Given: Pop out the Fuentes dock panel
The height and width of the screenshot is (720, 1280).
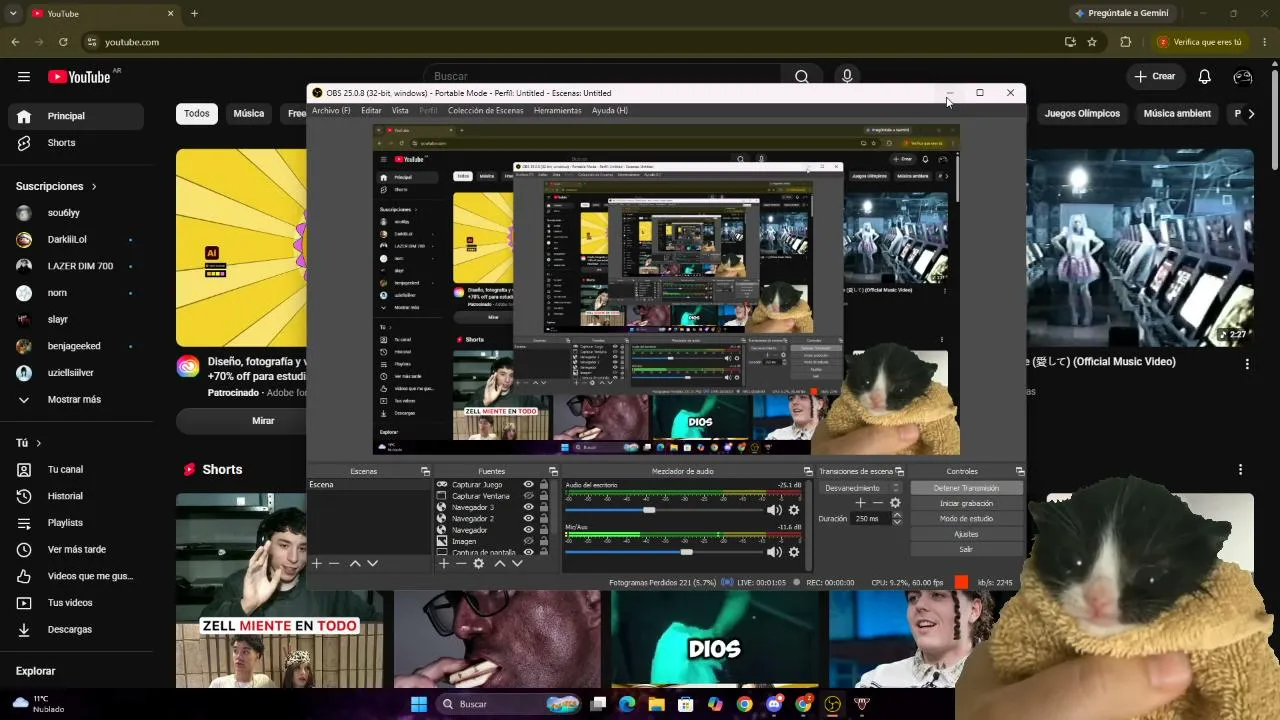Looking at the screenshot, I should [553, 471].
